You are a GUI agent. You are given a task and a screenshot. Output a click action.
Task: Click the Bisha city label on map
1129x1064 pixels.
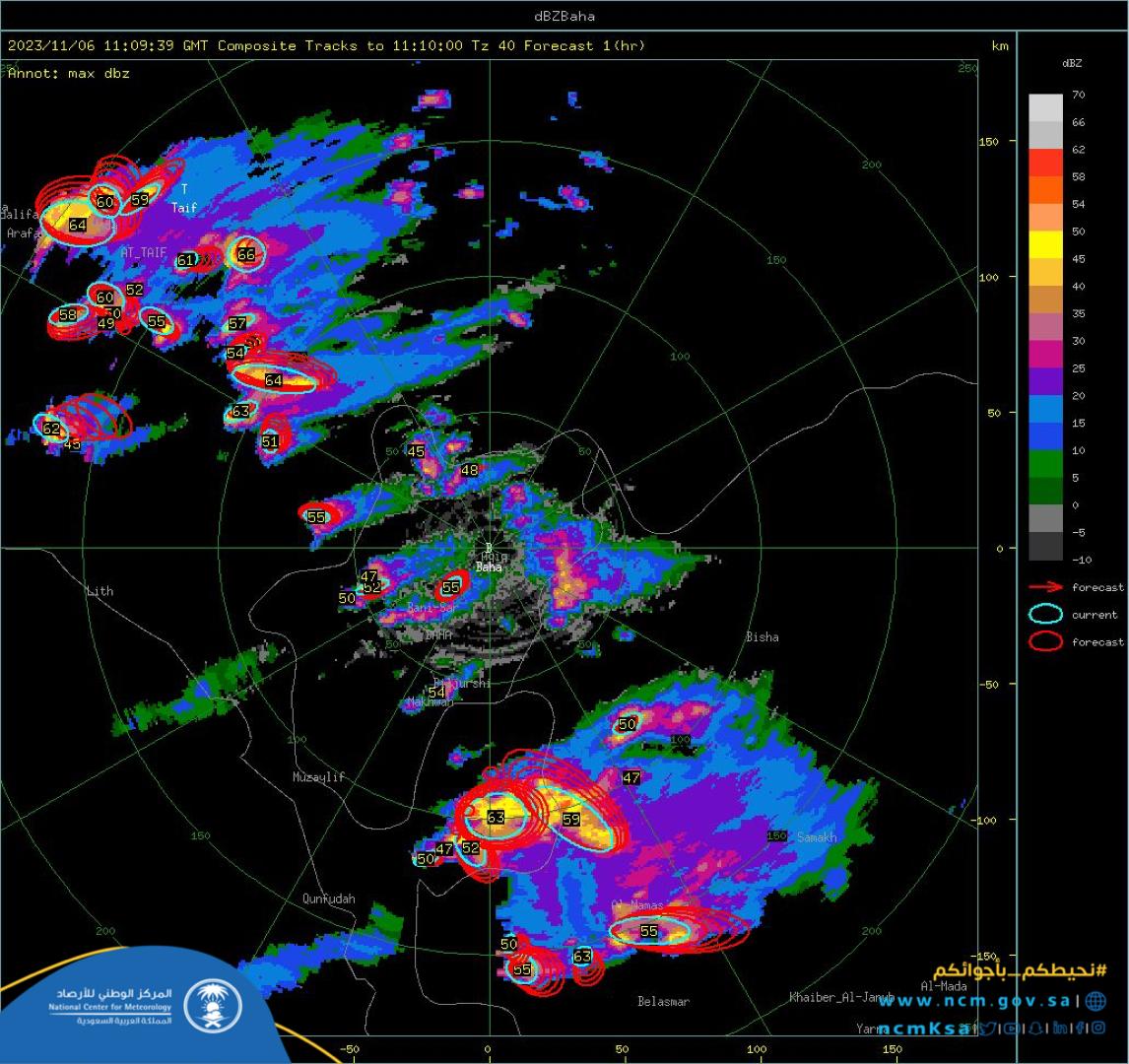coord(762,637)
